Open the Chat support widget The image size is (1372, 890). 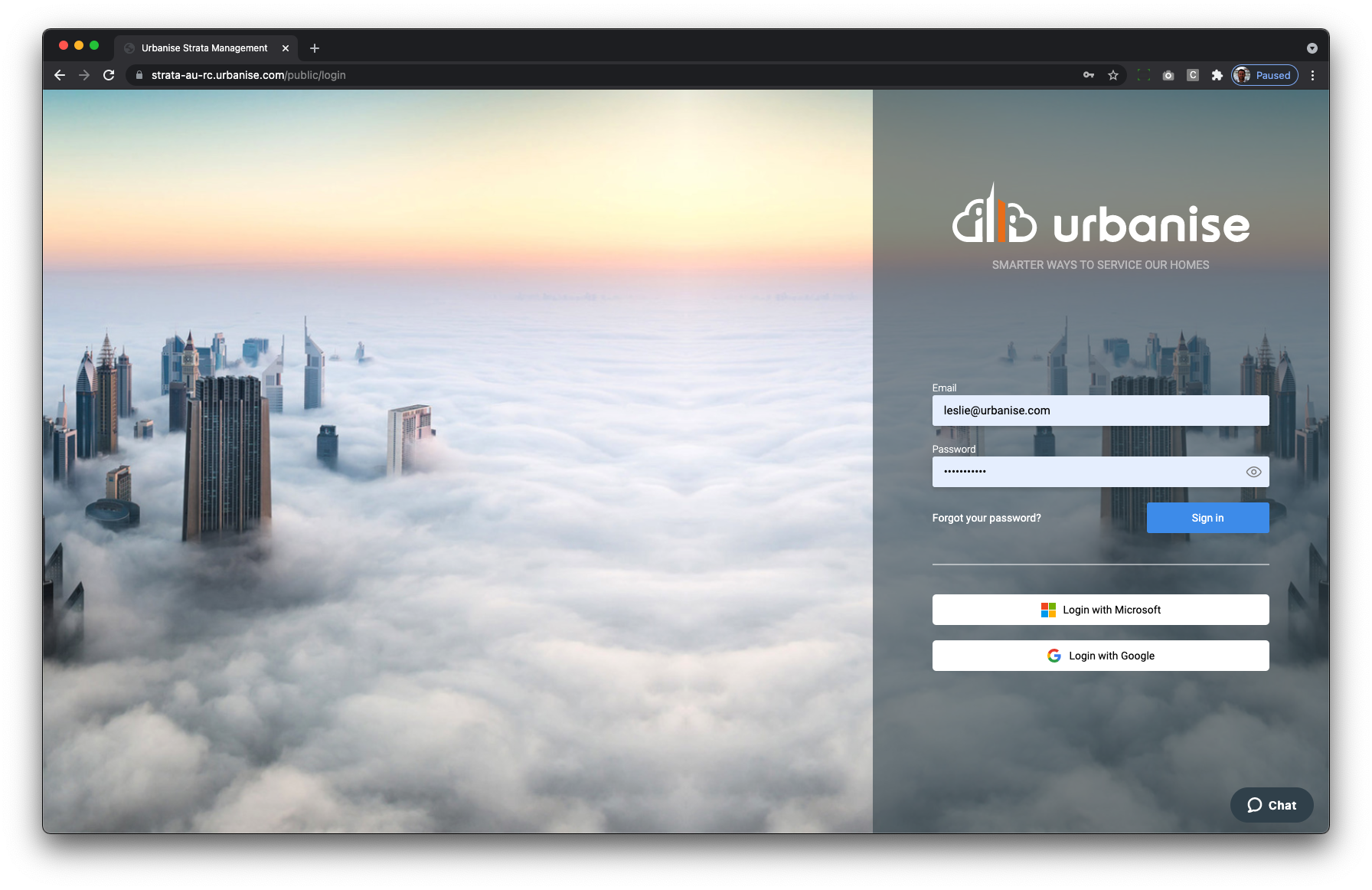click(x=1272, y=805)
